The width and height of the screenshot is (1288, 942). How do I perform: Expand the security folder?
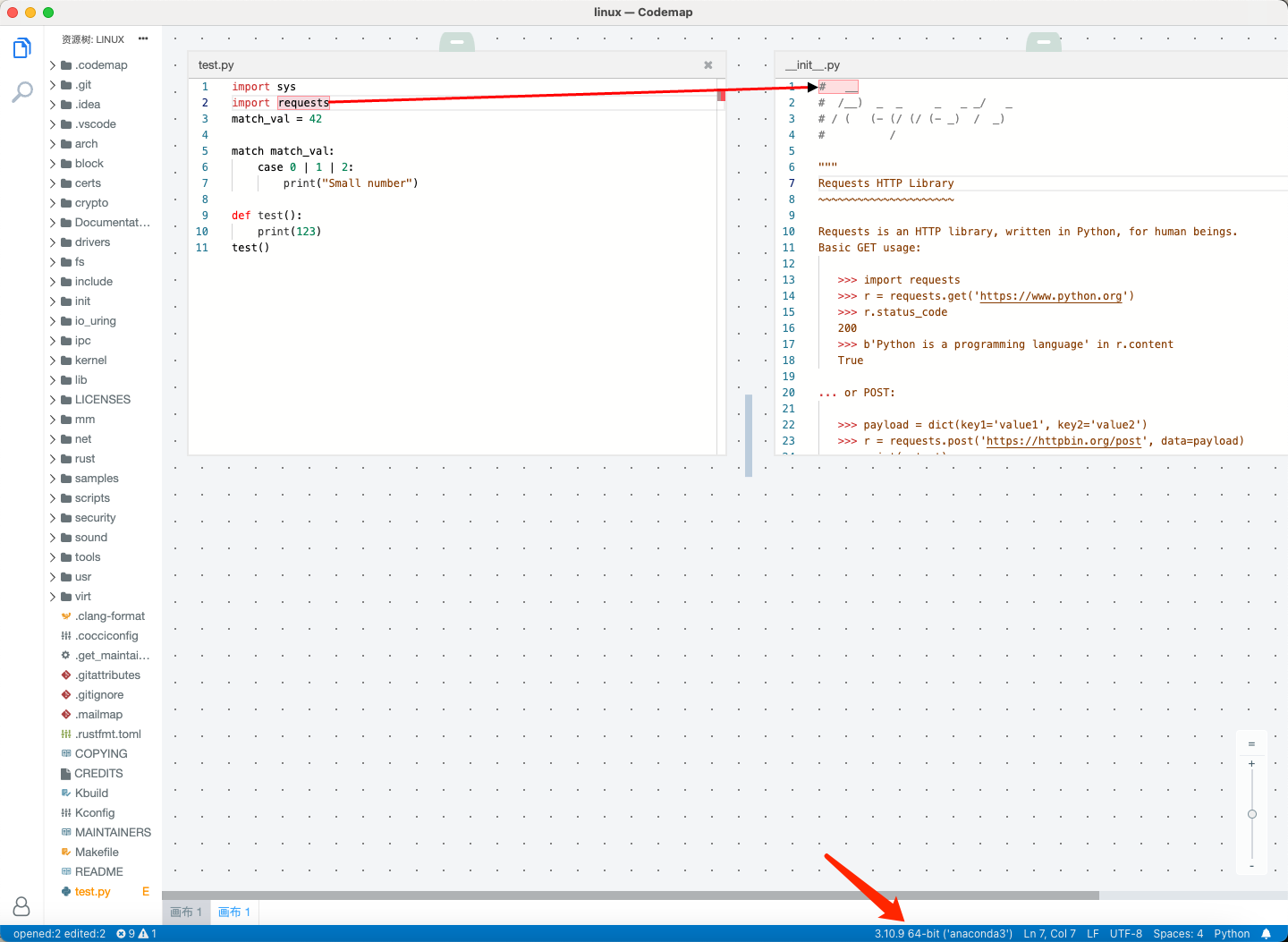point(95,518)
